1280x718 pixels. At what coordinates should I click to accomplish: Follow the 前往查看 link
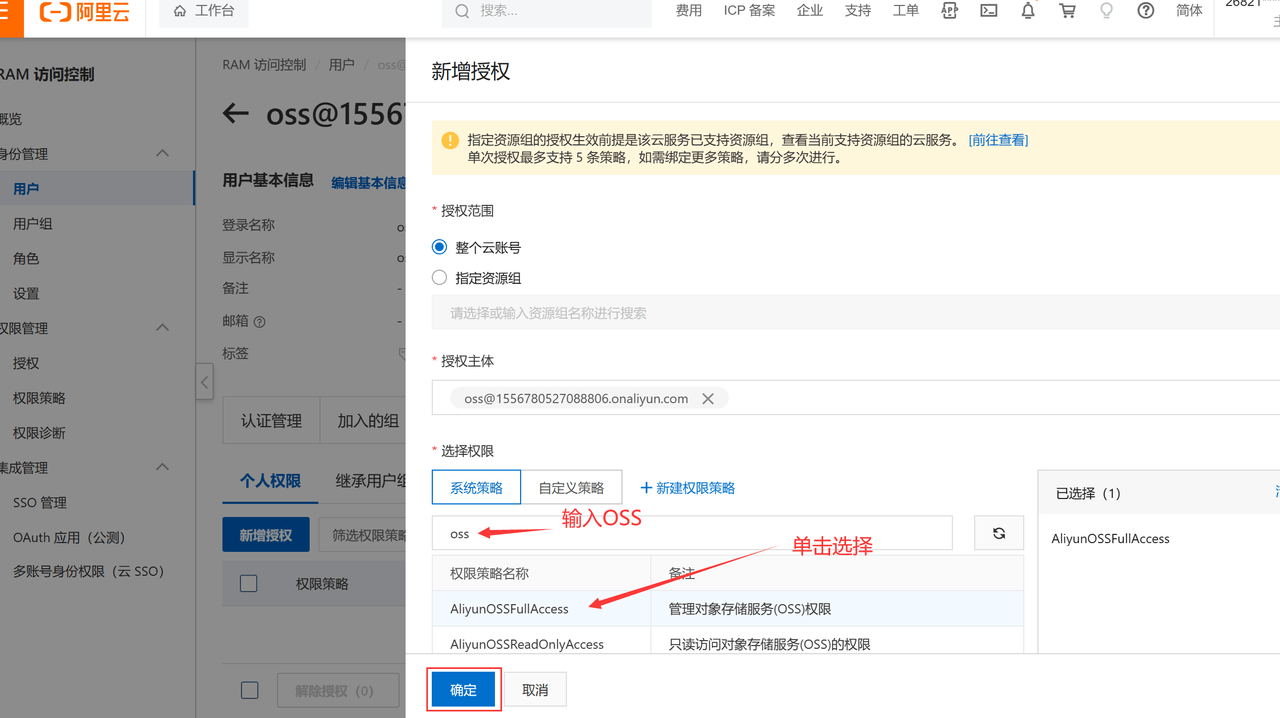click(x=998, y=140)
